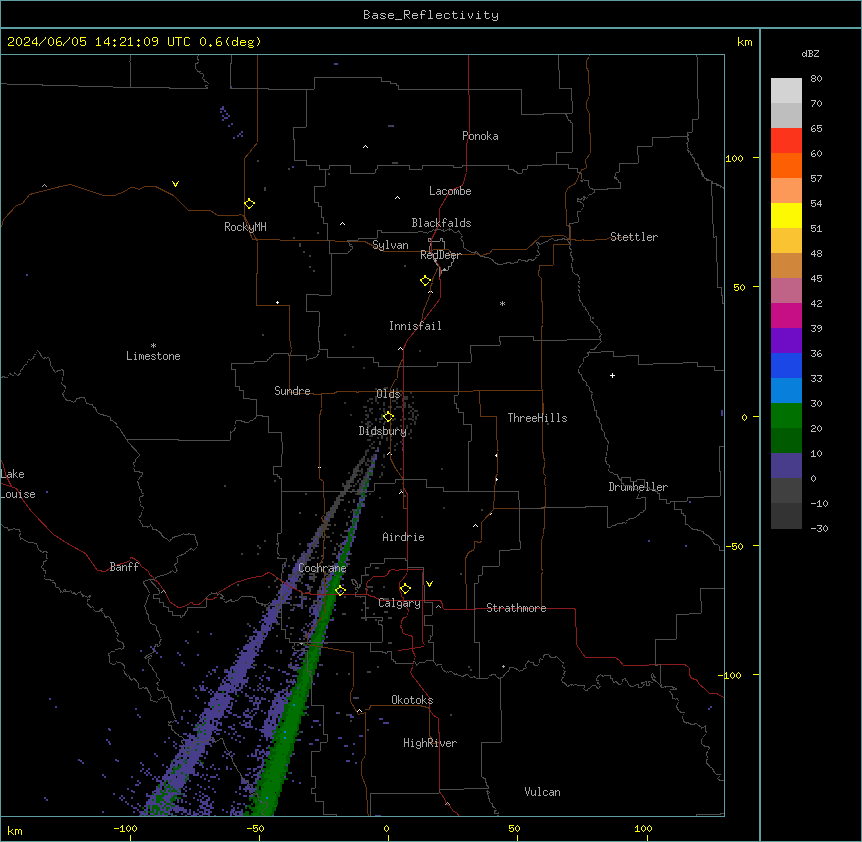Click the Sundre town label
Viewport: 862px width, 842px height.
292,391
